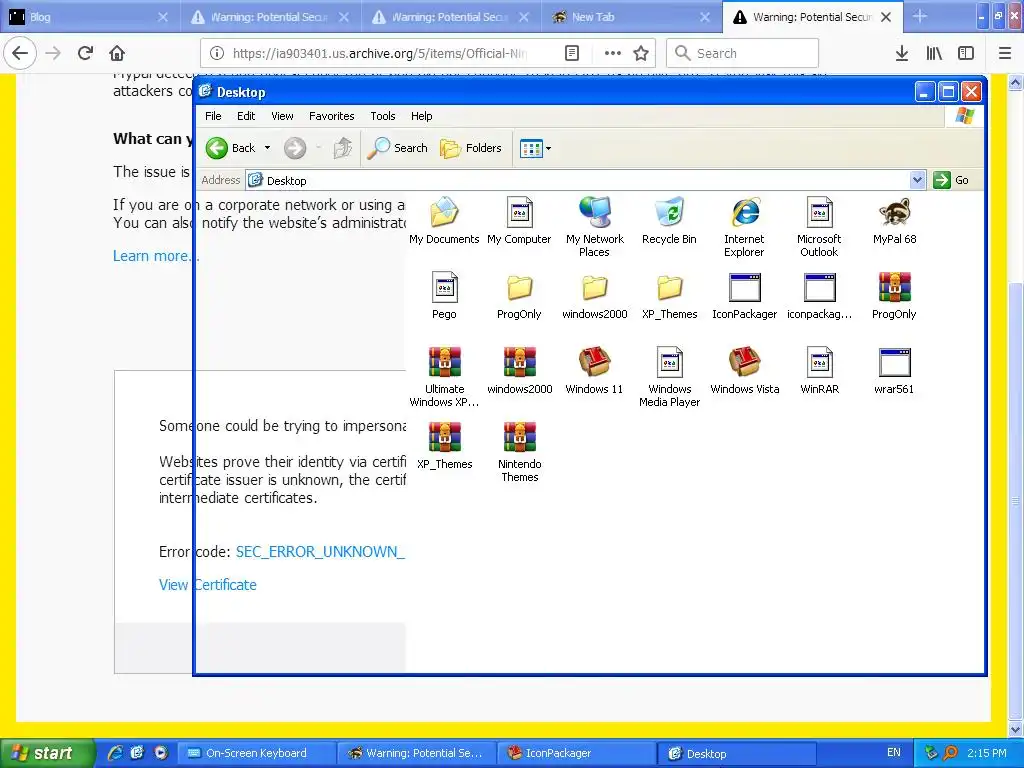Expand the Address bar dropdown
Viewport: 1024px width, 768px height.
point(917,180)
